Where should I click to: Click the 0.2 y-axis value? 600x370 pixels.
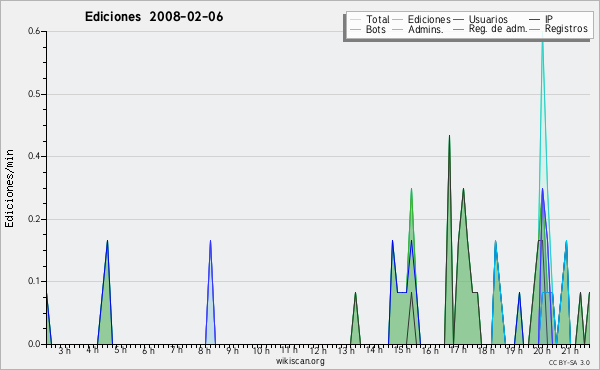(34, 219)
